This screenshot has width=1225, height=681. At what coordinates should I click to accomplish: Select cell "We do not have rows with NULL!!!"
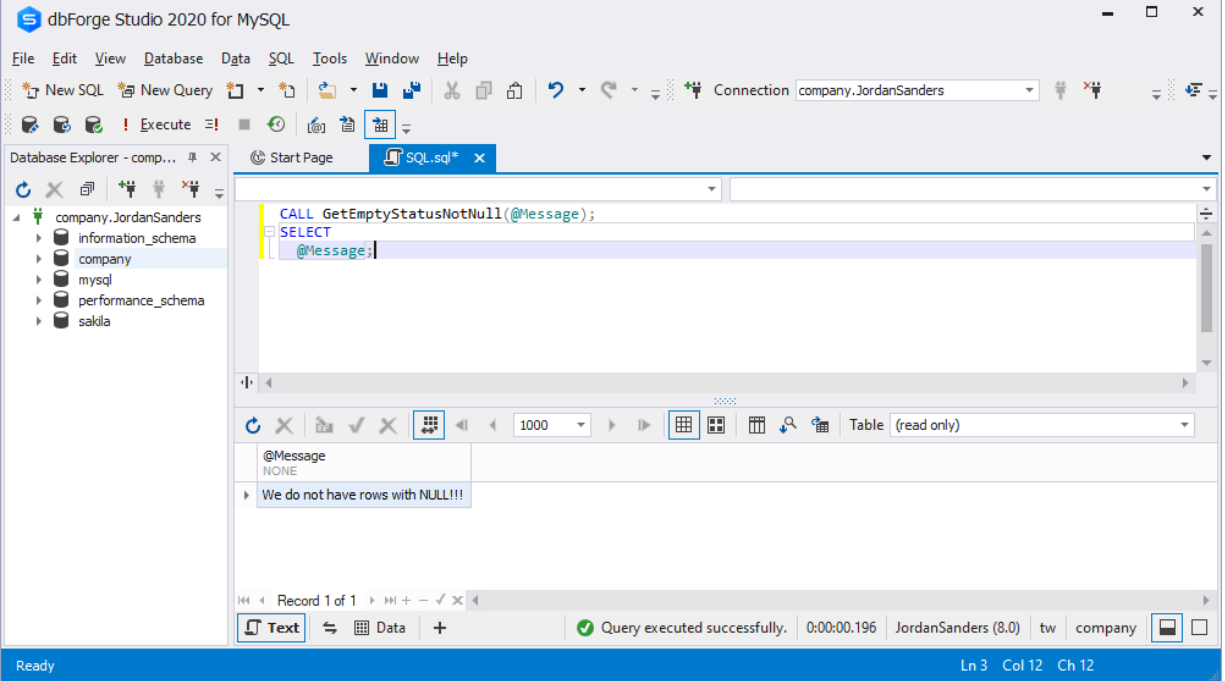(364, 495)
